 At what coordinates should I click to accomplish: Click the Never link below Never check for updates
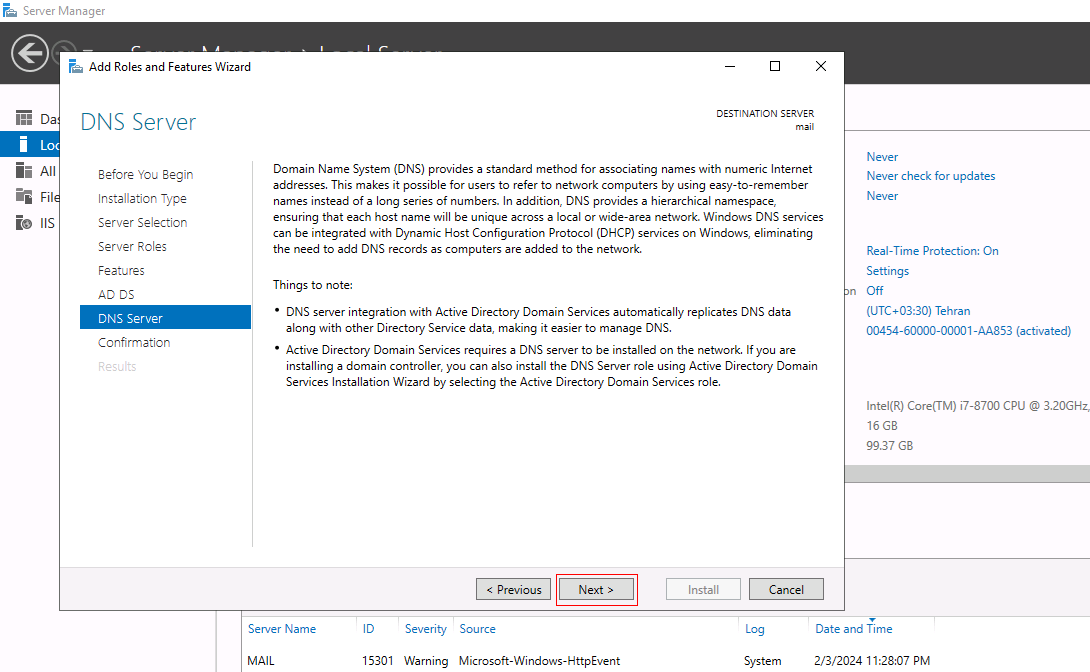(x=882, y=196)
